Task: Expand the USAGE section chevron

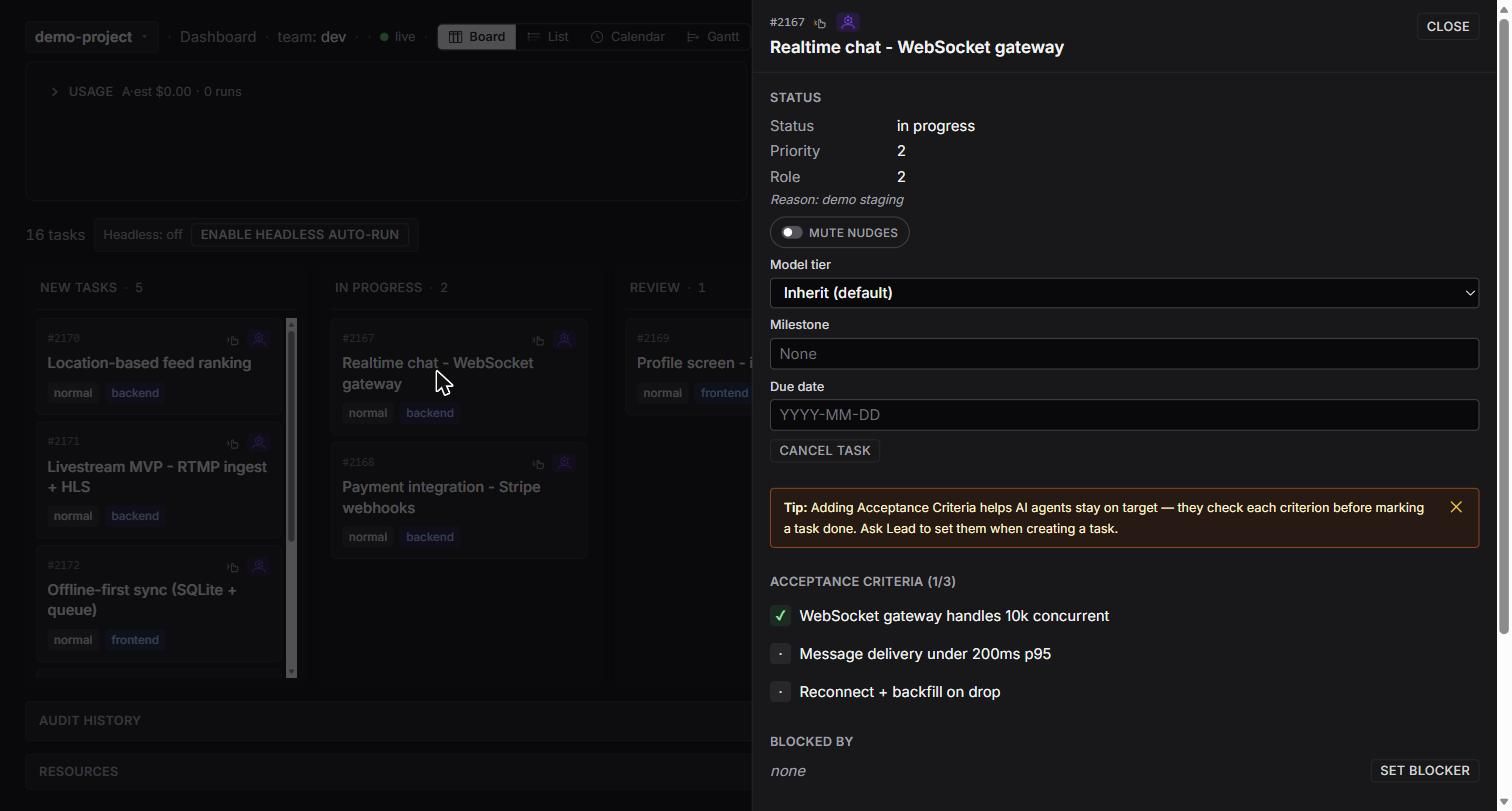Action: tap(55, 92)
